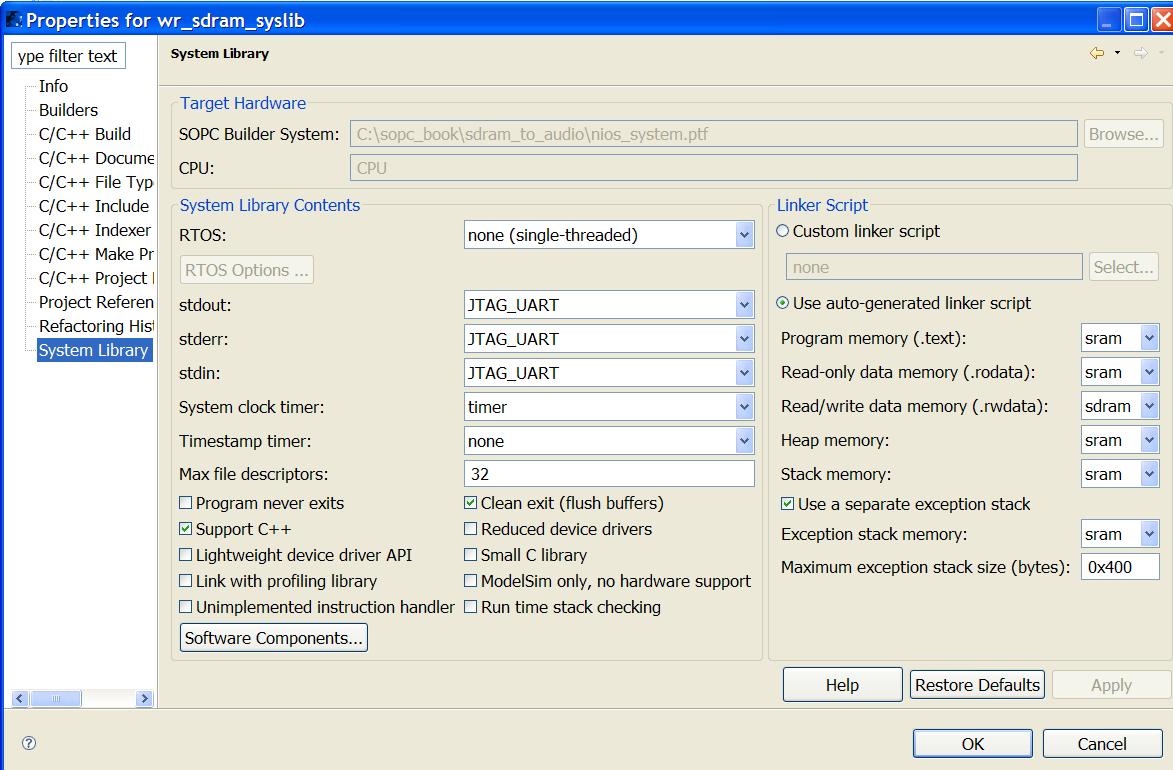Click Restore Defaults button
This screenshot has height=770, width=1173.
click(x=977, y=685)
